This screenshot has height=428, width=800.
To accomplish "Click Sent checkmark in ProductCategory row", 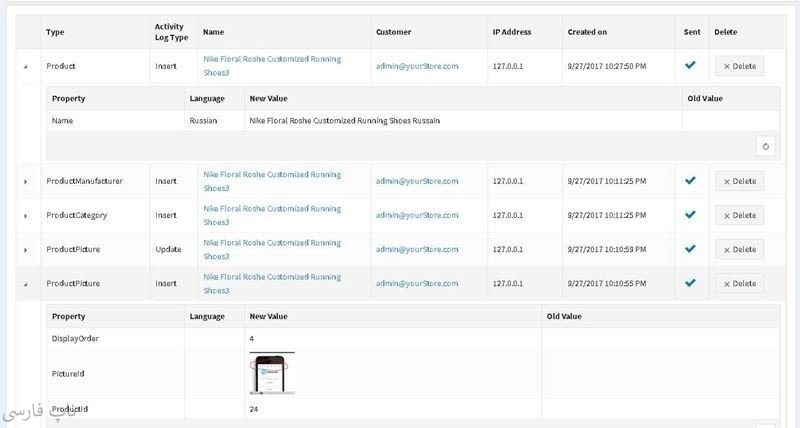I will pyautogui.click(x=689, y=215).
